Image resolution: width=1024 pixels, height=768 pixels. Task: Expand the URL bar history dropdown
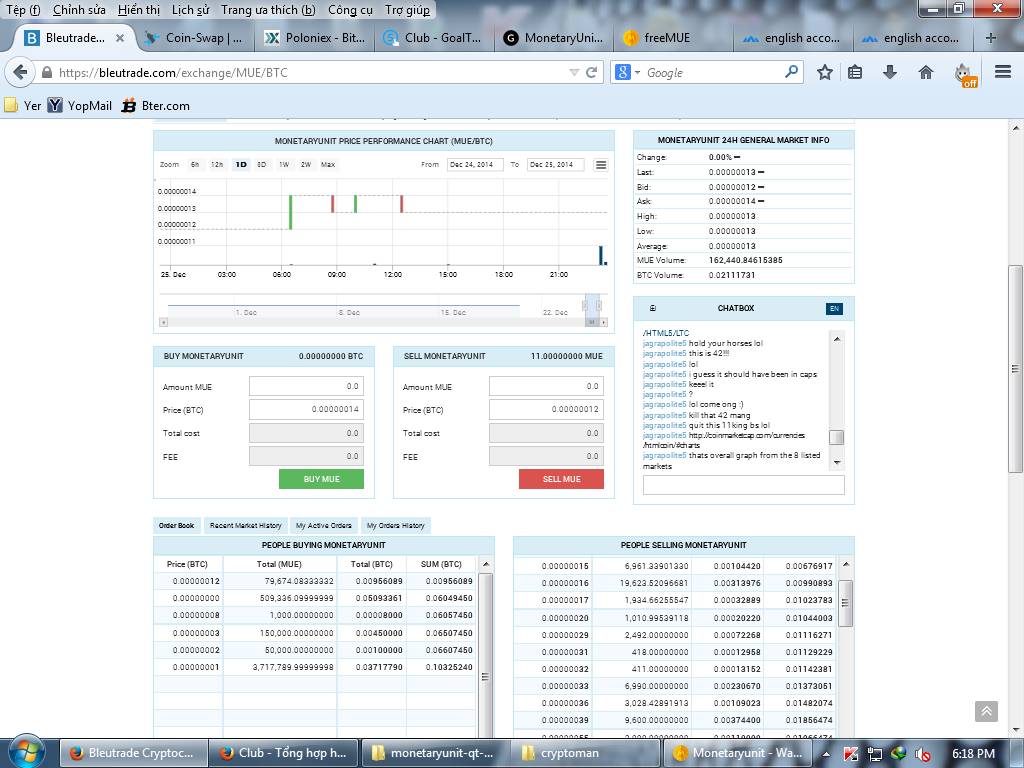click(x=573, y=72)
